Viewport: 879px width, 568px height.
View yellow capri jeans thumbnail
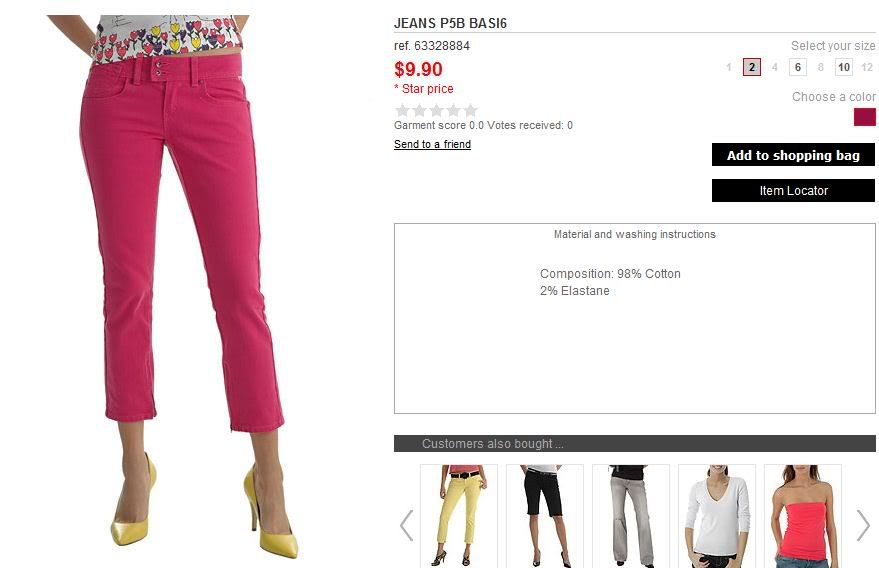[459, 516]
